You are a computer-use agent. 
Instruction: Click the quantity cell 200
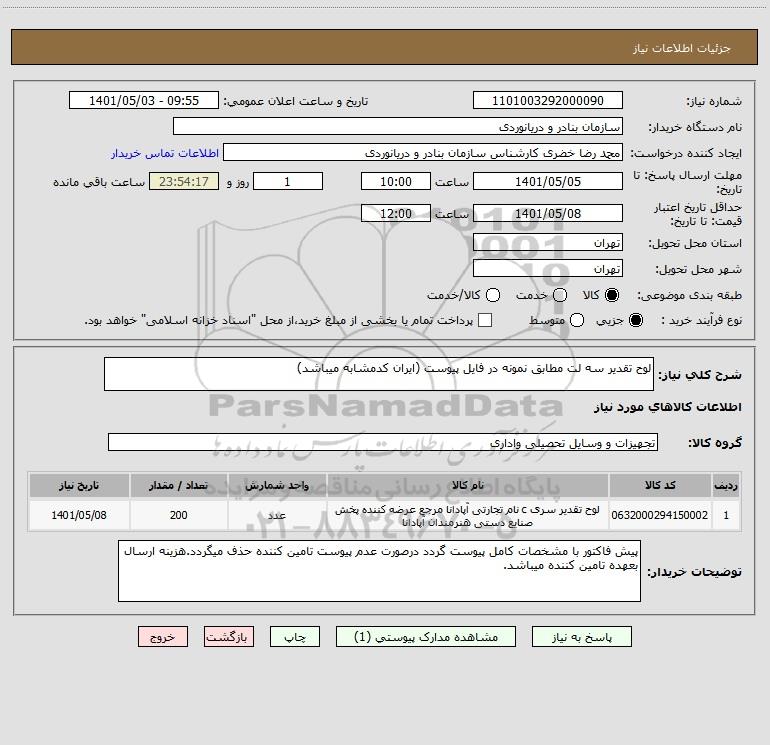pos(179,515)
